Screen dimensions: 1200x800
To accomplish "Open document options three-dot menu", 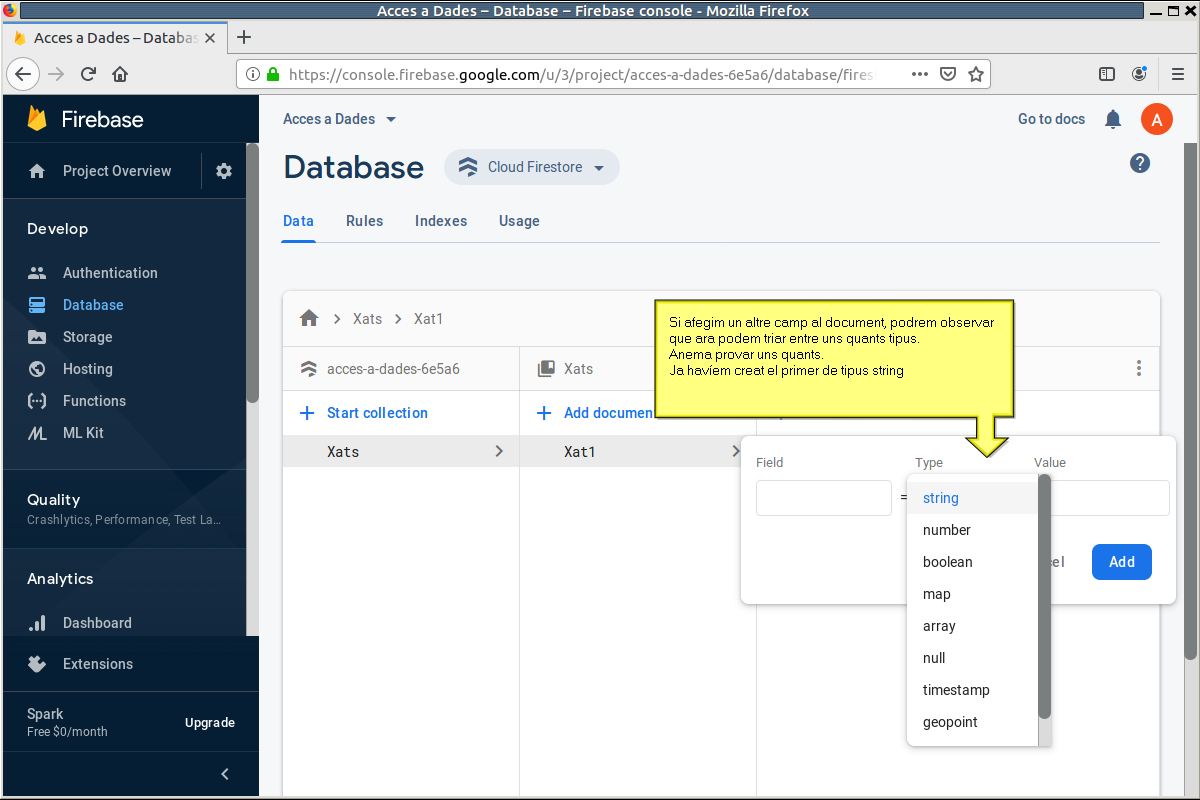I will tap(1139, 369).
